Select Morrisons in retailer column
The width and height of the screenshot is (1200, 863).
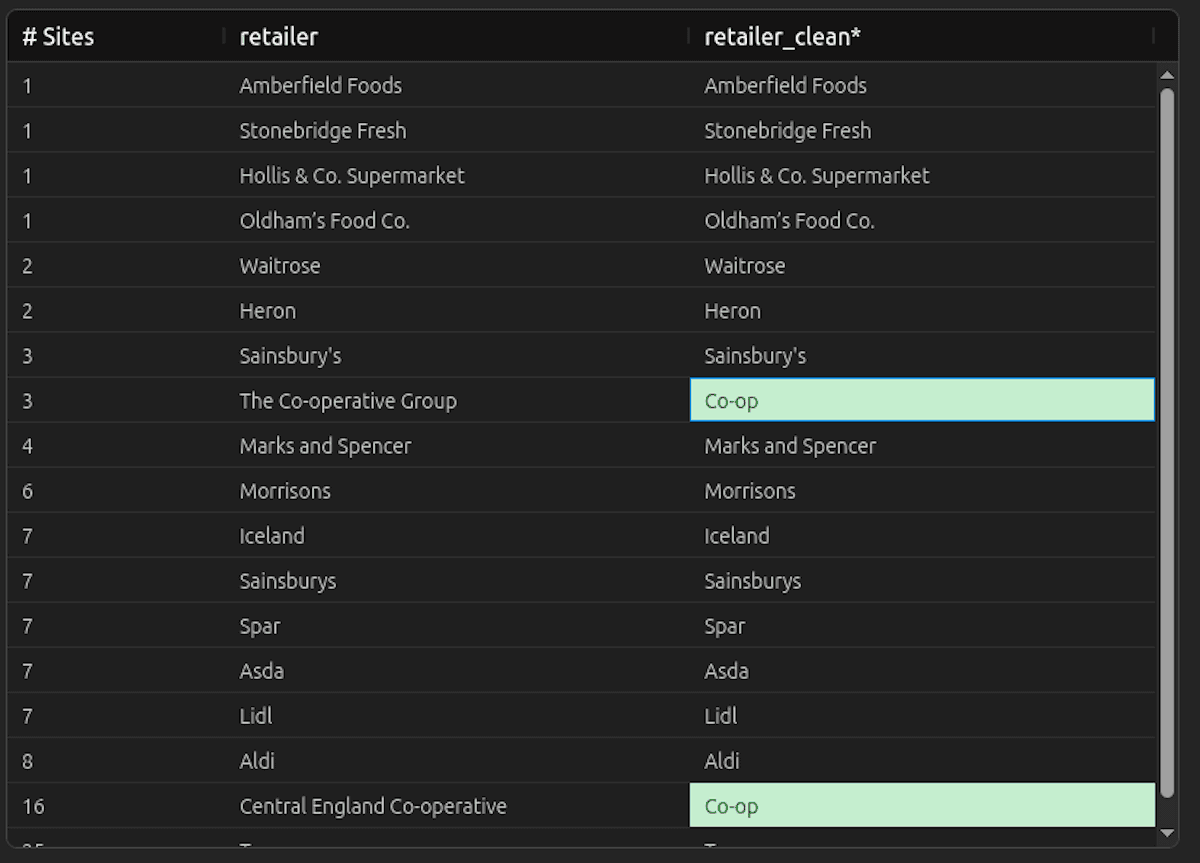coord(285,490)
